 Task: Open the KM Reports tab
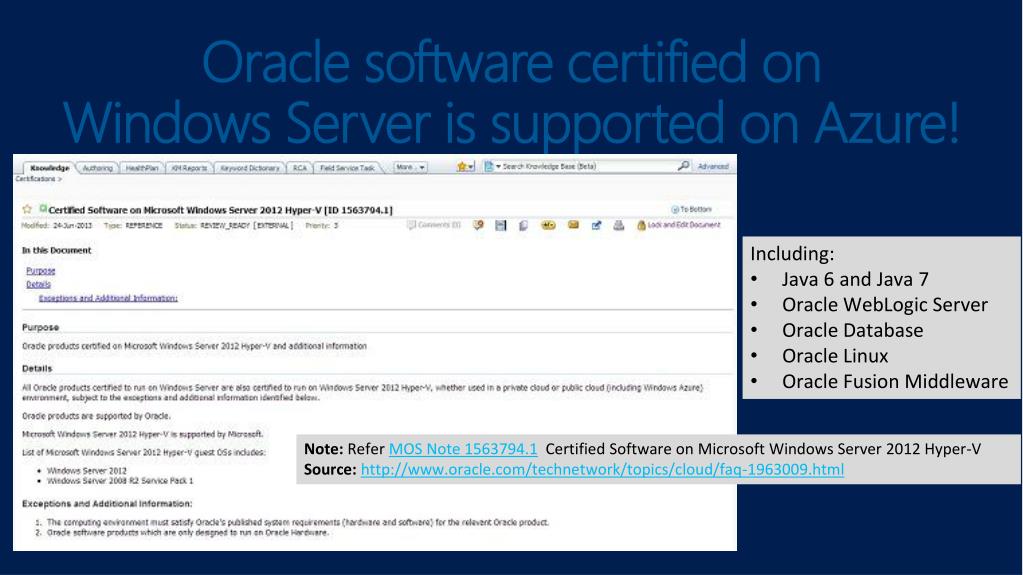[189, 168]
